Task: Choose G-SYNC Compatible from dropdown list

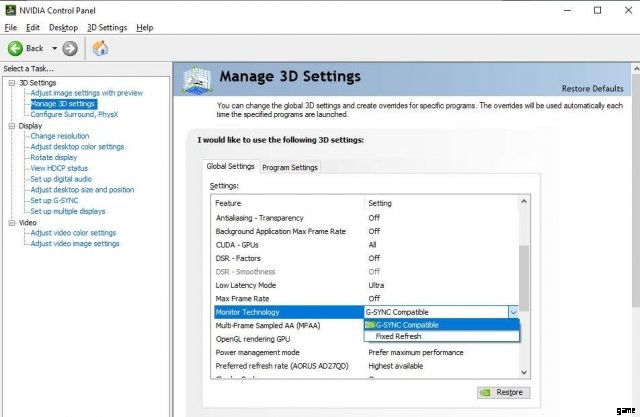Action: tap(442, 325)
